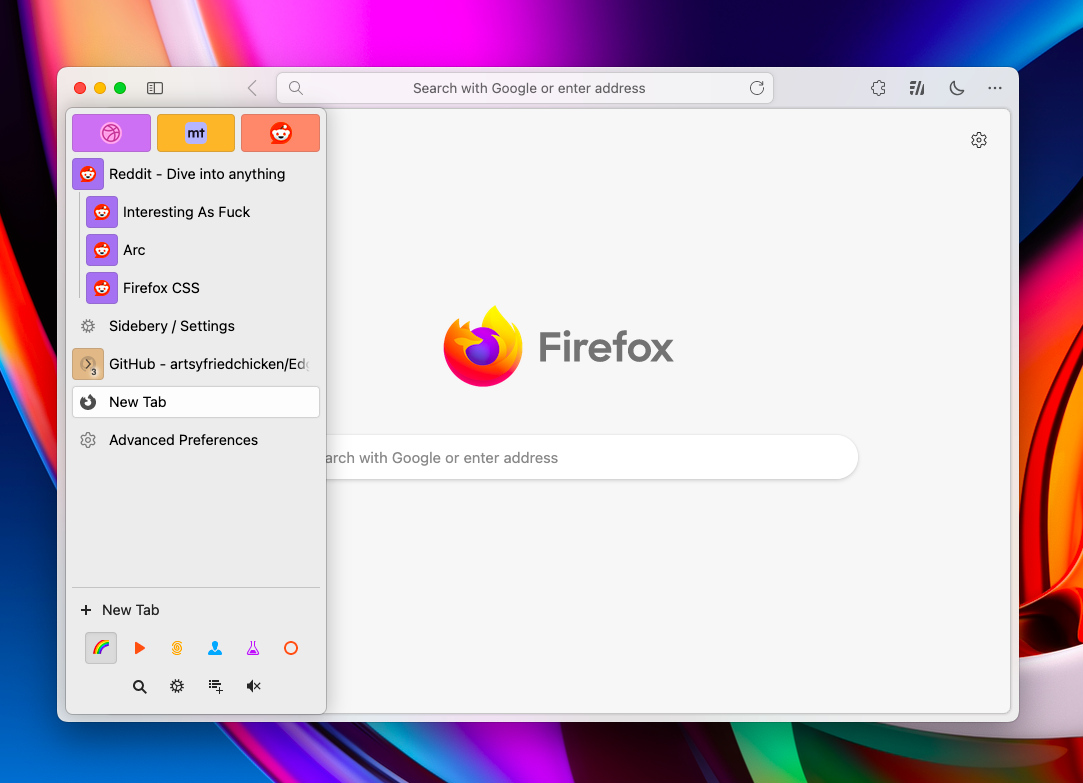Screen dimensions: 1083x783
Task: Switch to blue person panel
Action: coord(215,648)
